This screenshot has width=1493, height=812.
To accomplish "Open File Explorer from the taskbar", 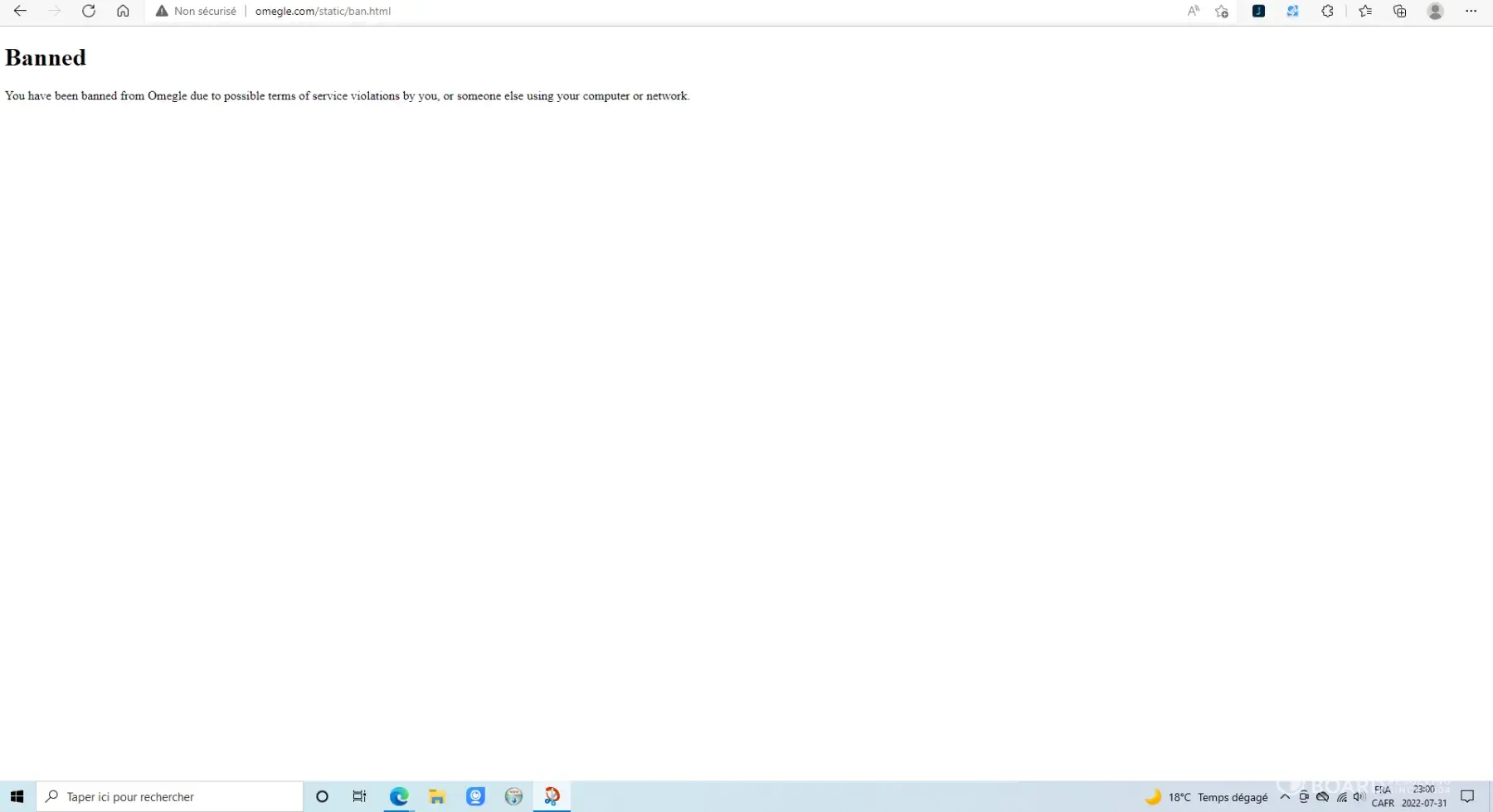I will 437,796.
